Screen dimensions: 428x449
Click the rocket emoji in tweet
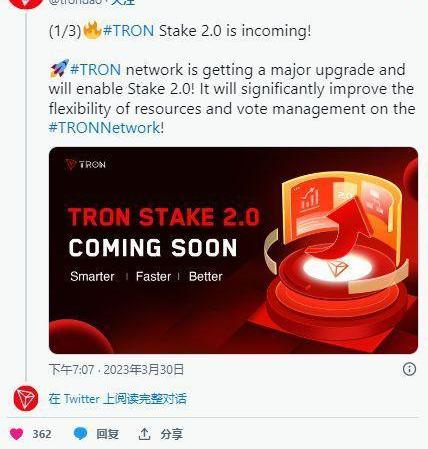coord(59,68)
